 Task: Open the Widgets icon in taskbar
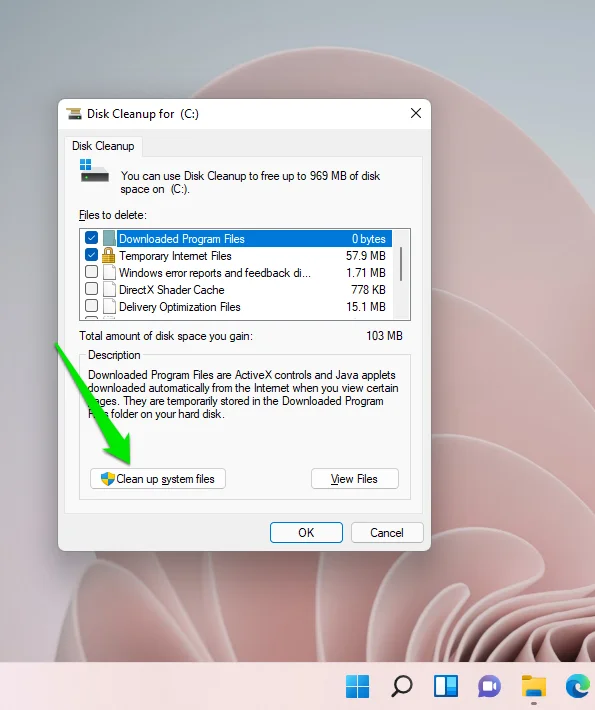click(x=446, y=686)
